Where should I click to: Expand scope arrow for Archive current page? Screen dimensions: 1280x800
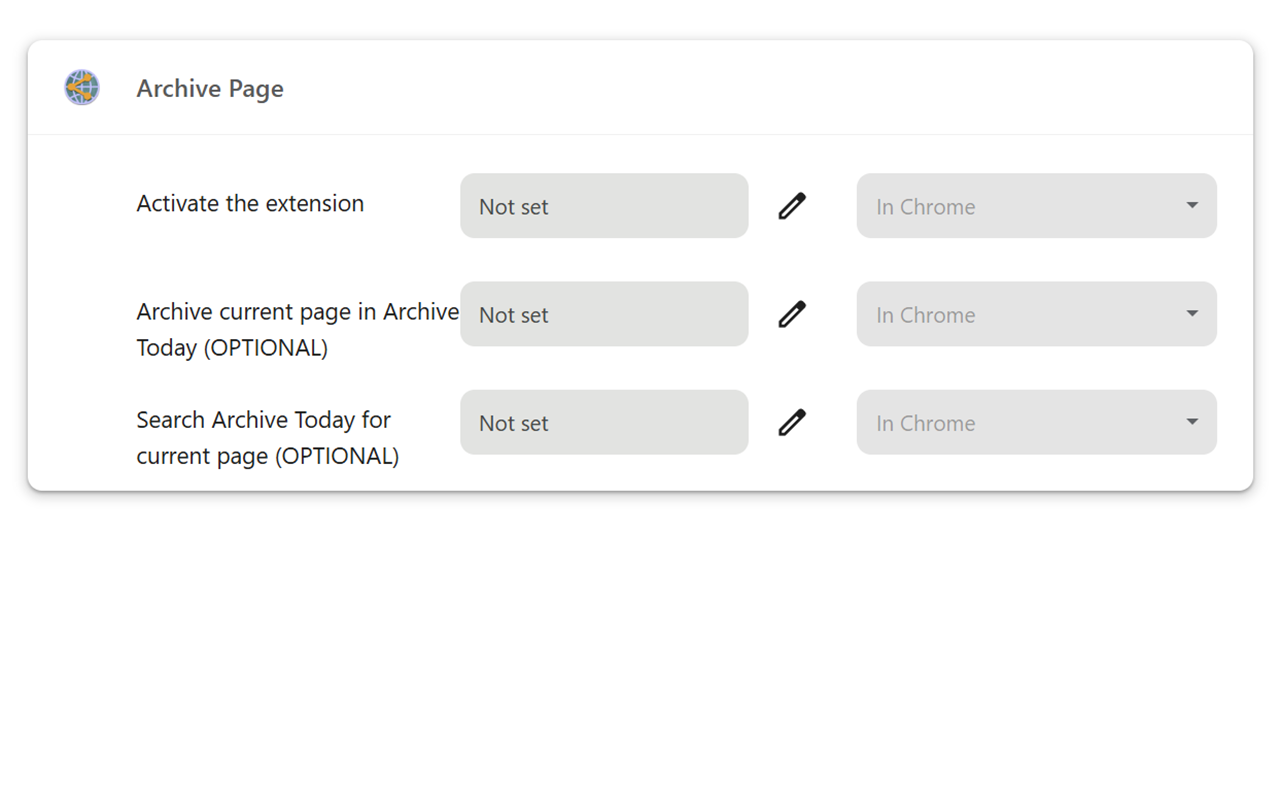coord(1192,314)
